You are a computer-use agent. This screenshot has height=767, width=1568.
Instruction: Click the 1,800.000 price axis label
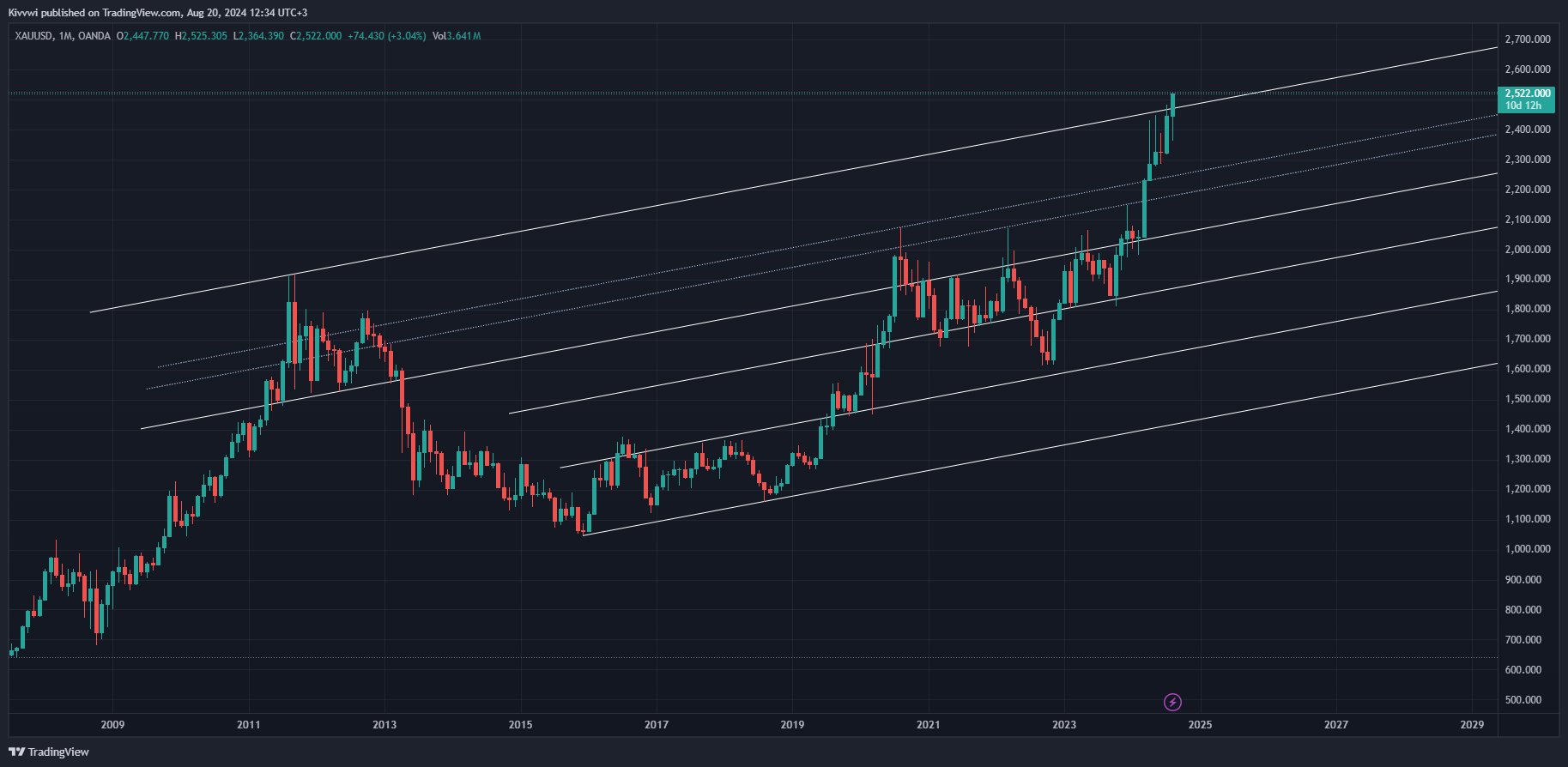pyautogui.click(x=1528, y=309)
